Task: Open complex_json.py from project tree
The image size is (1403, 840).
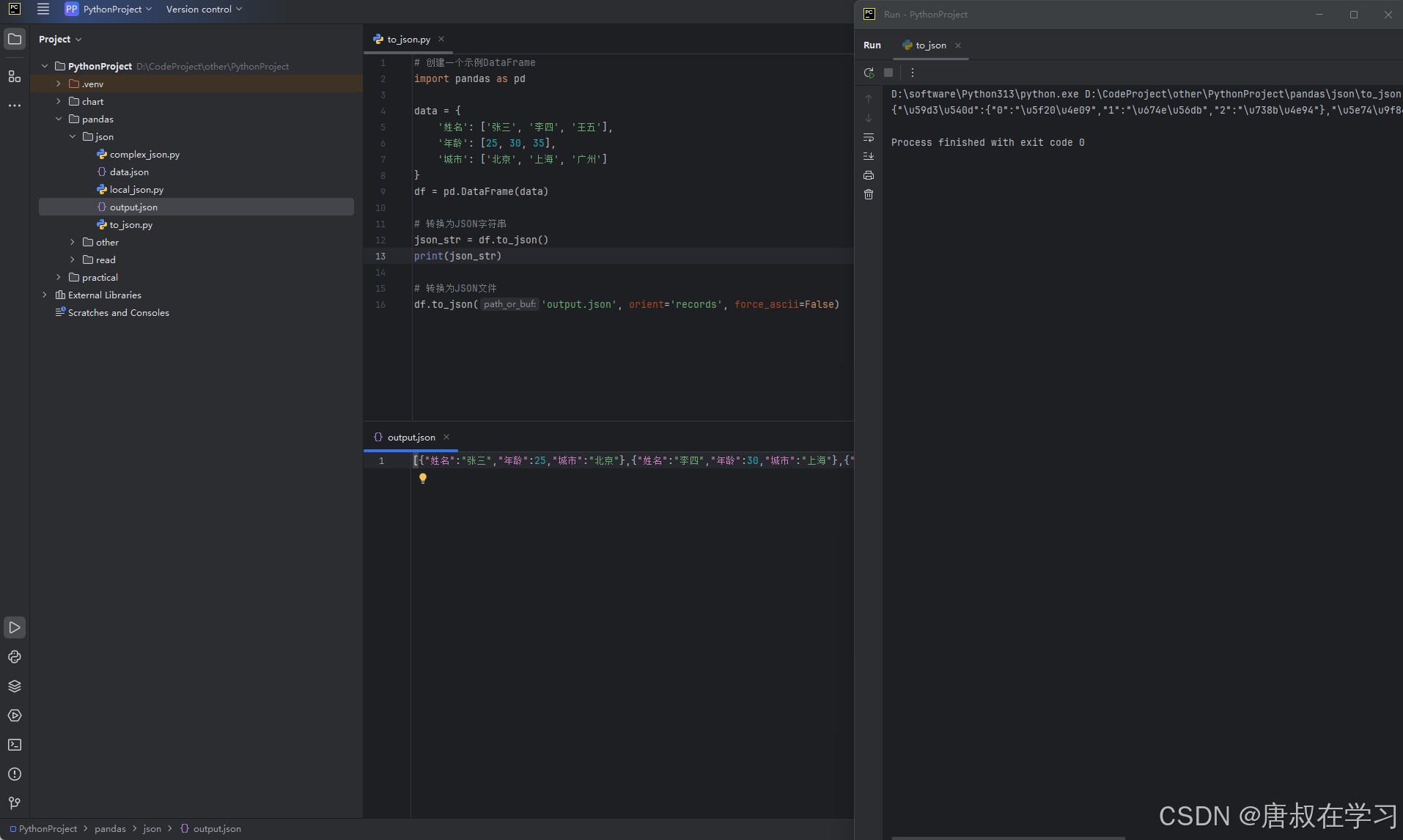Action: (x=144, y=154)
